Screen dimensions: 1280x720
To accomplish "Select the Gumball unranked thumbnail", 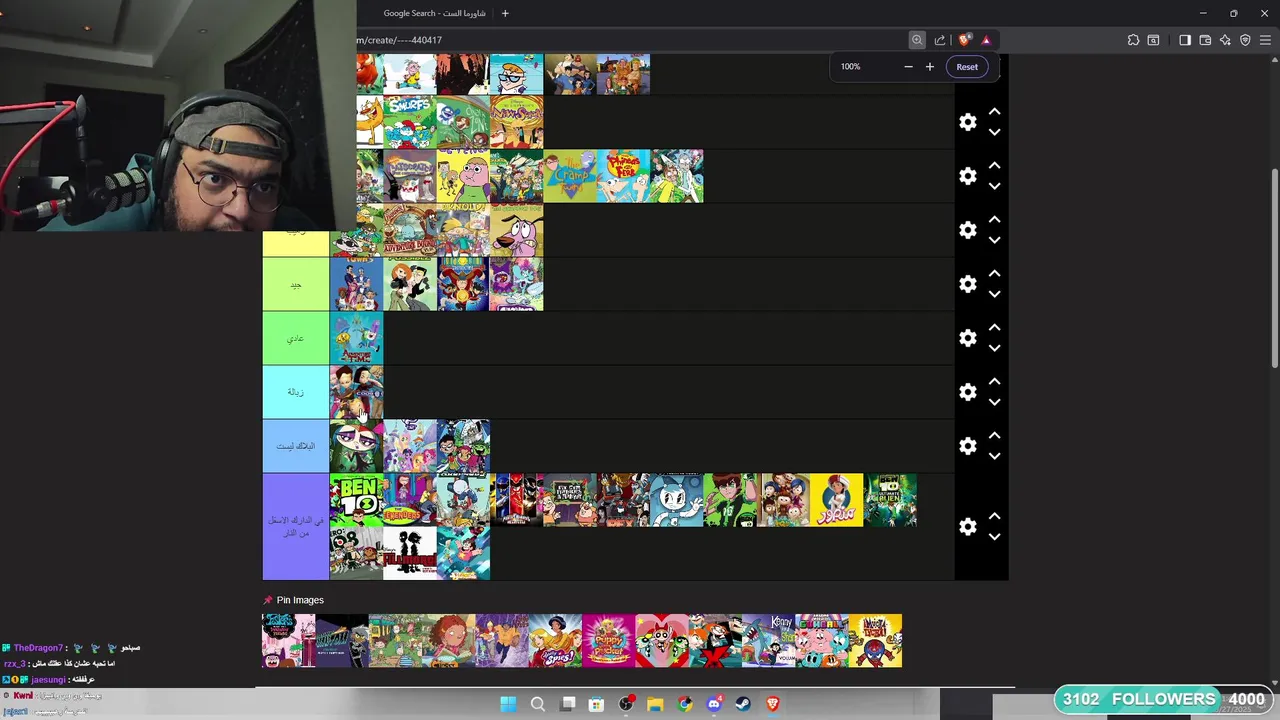I will click(x=822, y=641).
